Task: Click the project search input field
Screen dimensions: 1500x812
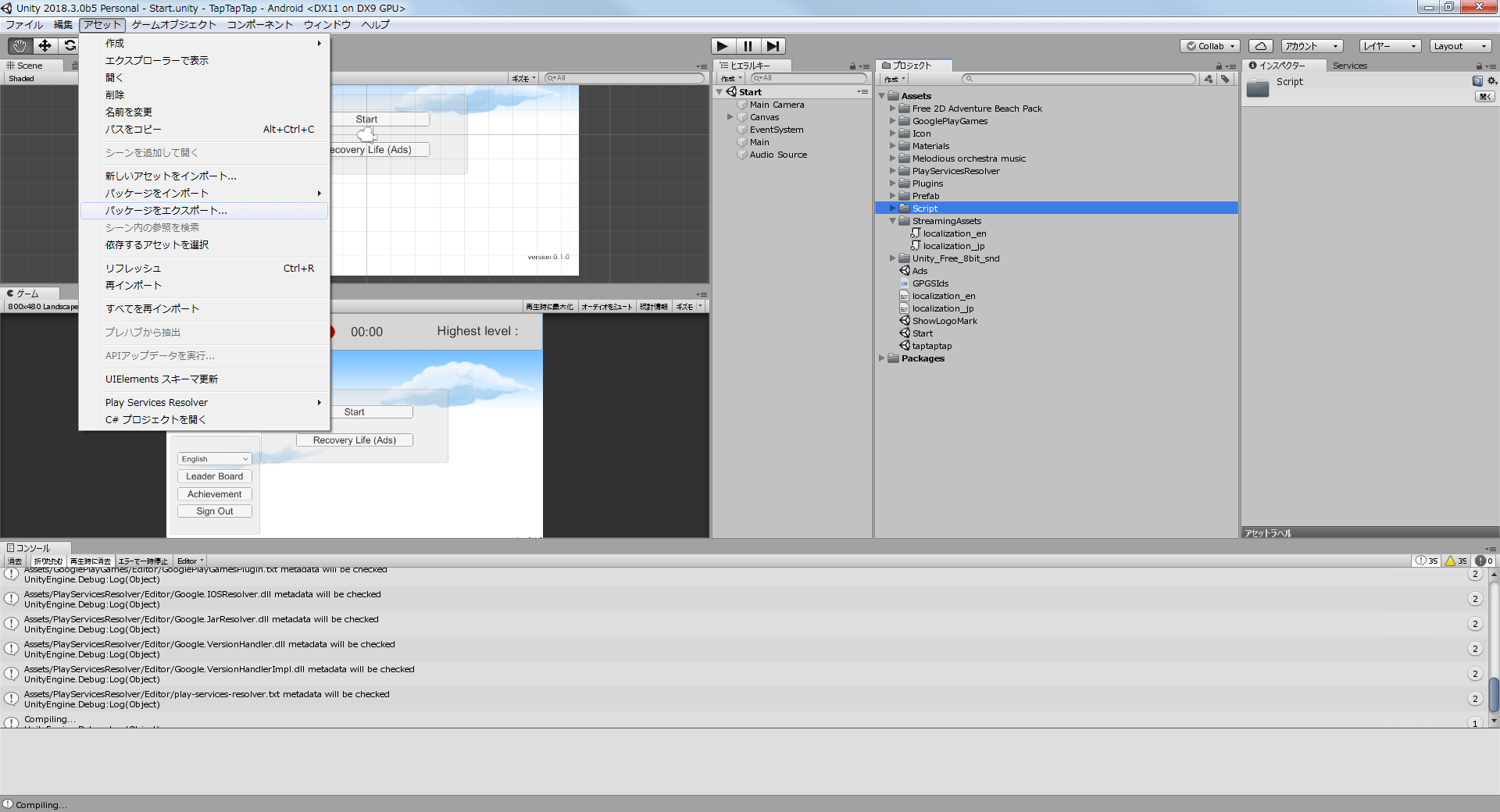Action: 1078,78
